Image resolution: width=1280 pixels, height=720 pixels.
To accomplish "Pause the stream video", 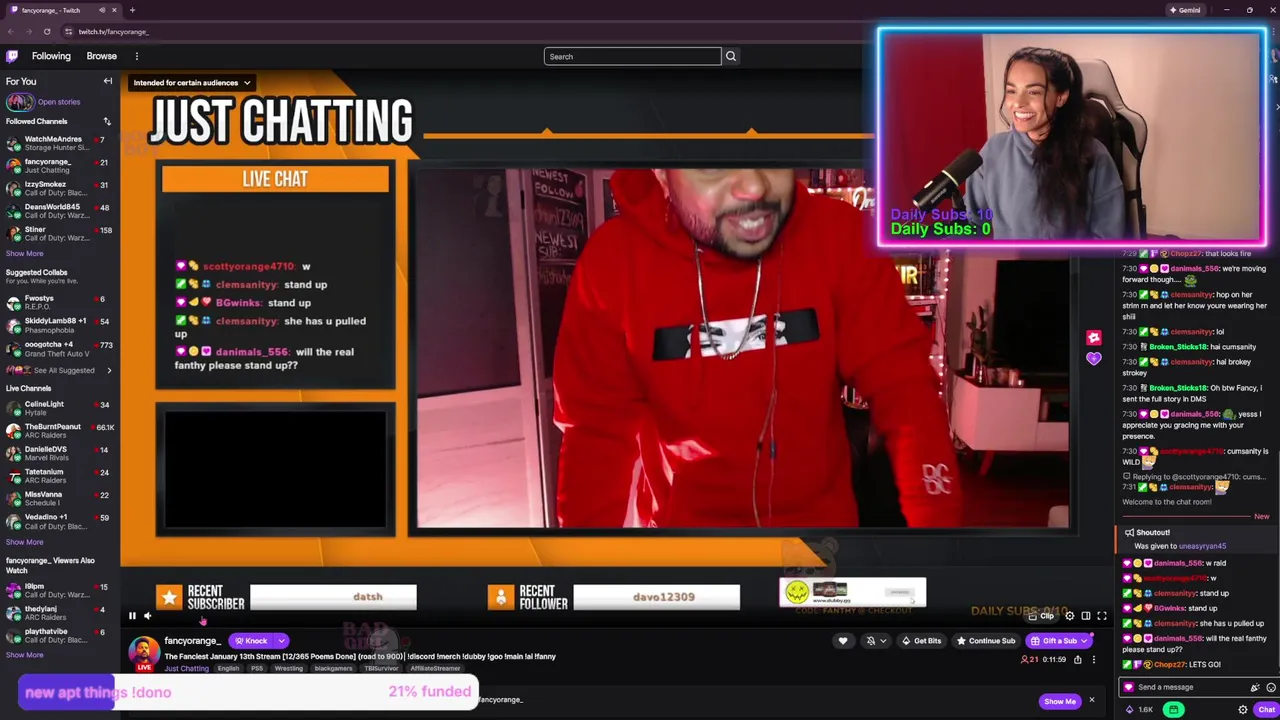I will pos(131,616).
